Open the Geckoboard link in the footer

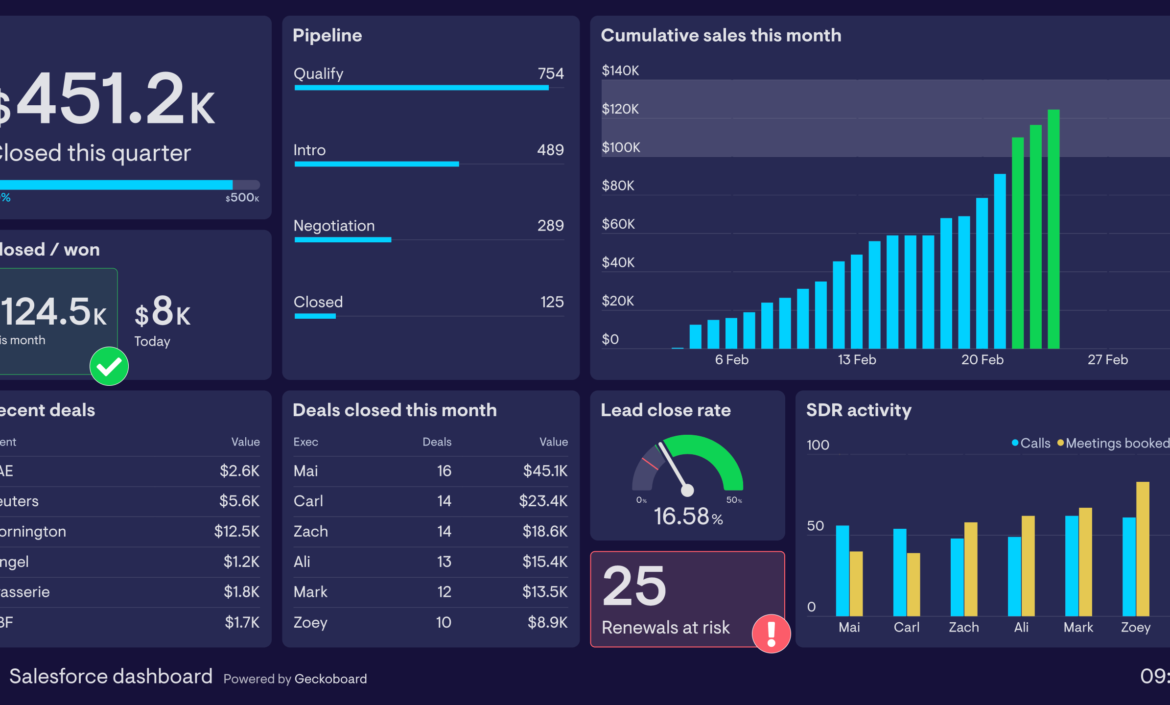pos(330,679)
